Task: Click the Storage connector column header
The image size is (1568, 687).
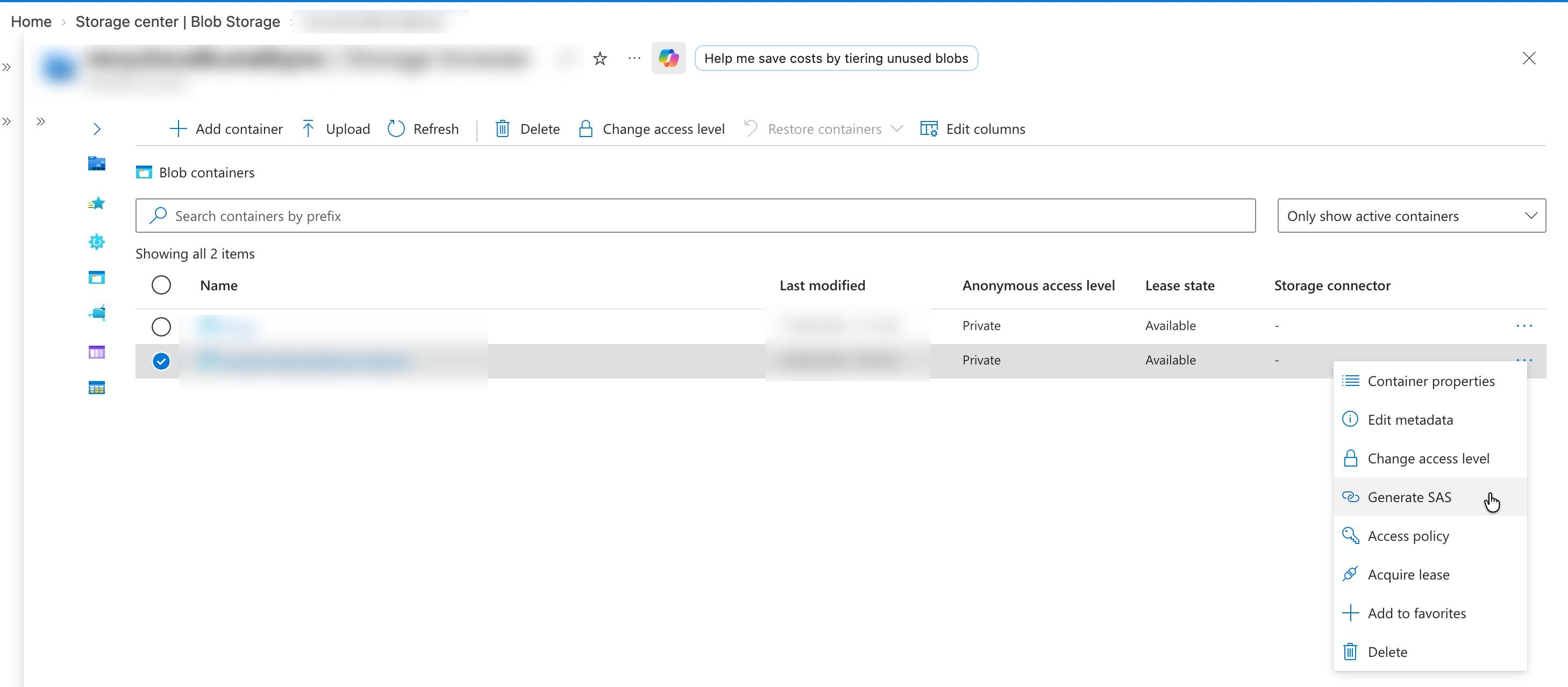Action: coord(1332,285)
